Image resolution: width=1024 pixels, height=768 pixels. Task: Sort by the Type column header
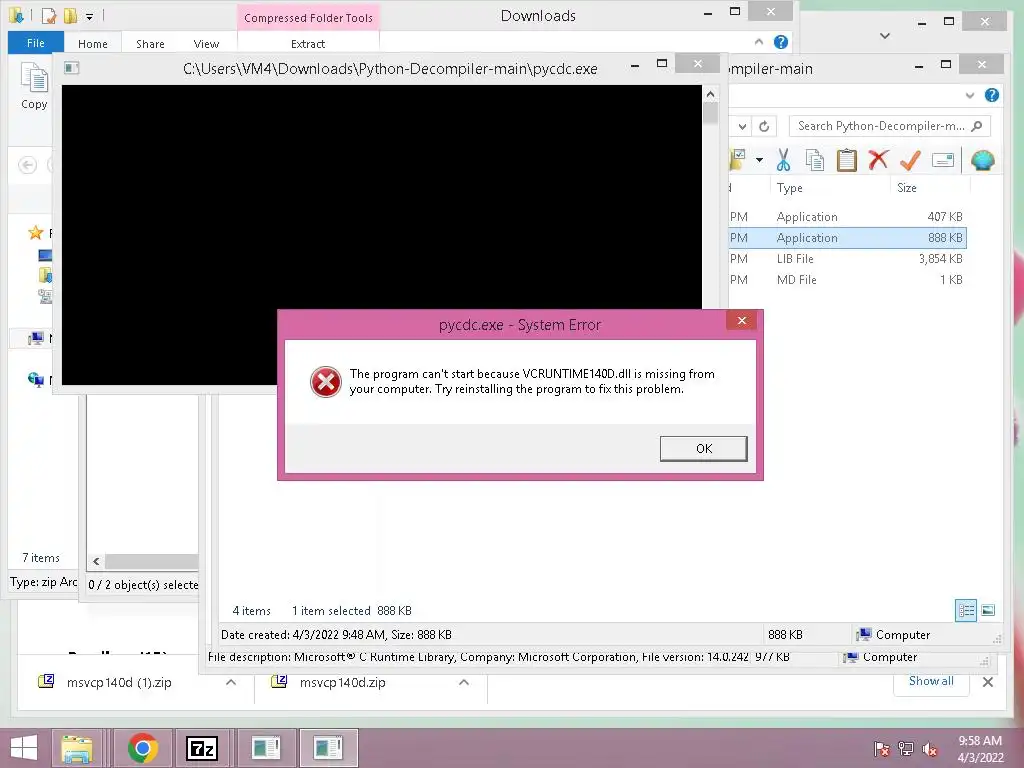point(790,188)
